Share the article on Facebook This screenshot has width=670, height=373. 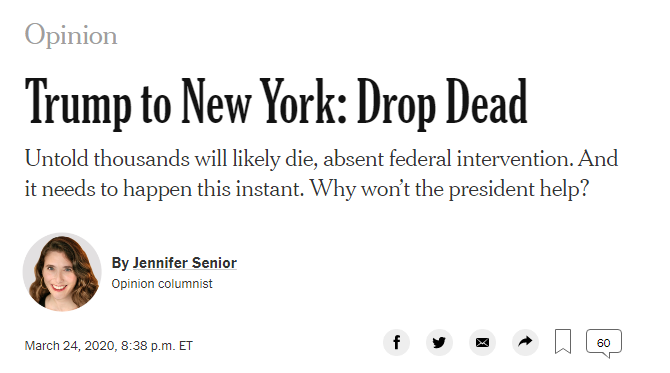click(x=396, y=342)
